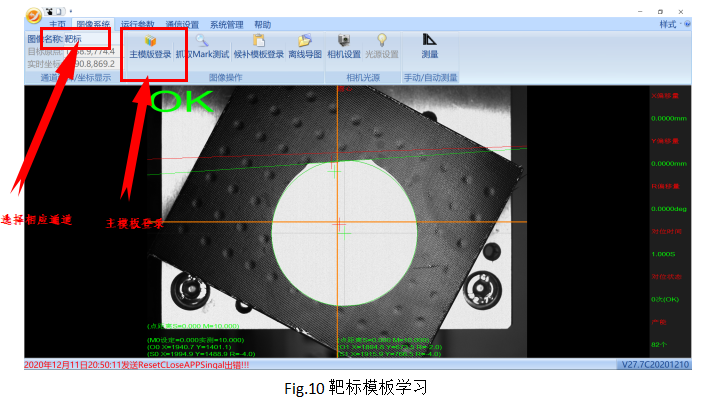Open the 系统管理 tab
This screenshot has height=399, width=716.
coord(226,25)
